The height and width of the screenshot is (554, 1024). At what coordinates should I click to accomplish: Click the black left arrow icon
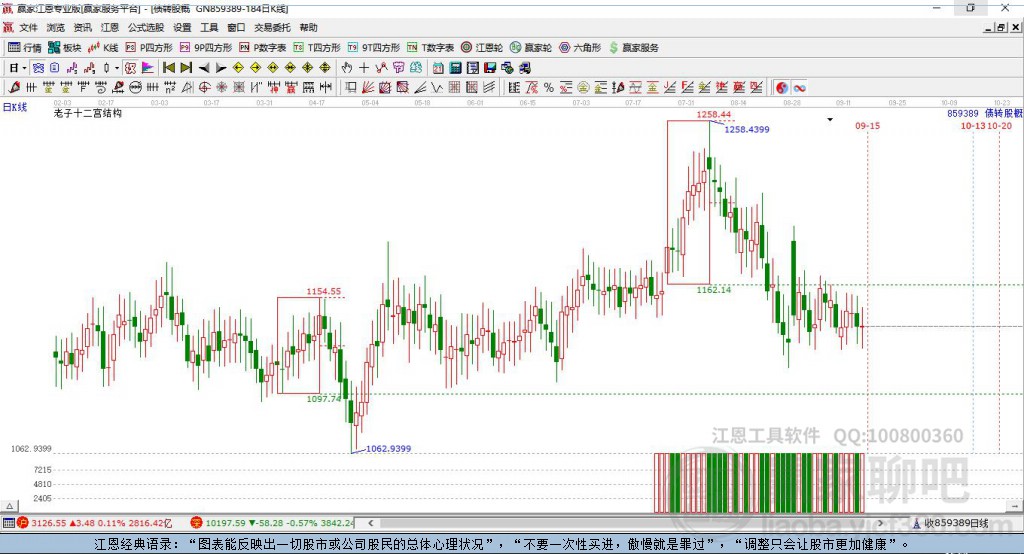[x=204, y=67]
